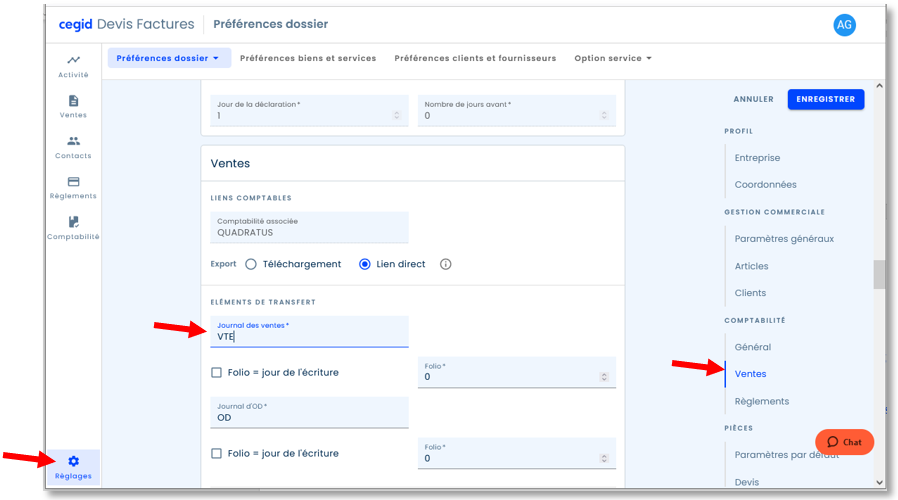This screenshot has width=898, height=500.
Task: Open the Règlements section in left sidebar
Action: (x=73, y=188)
